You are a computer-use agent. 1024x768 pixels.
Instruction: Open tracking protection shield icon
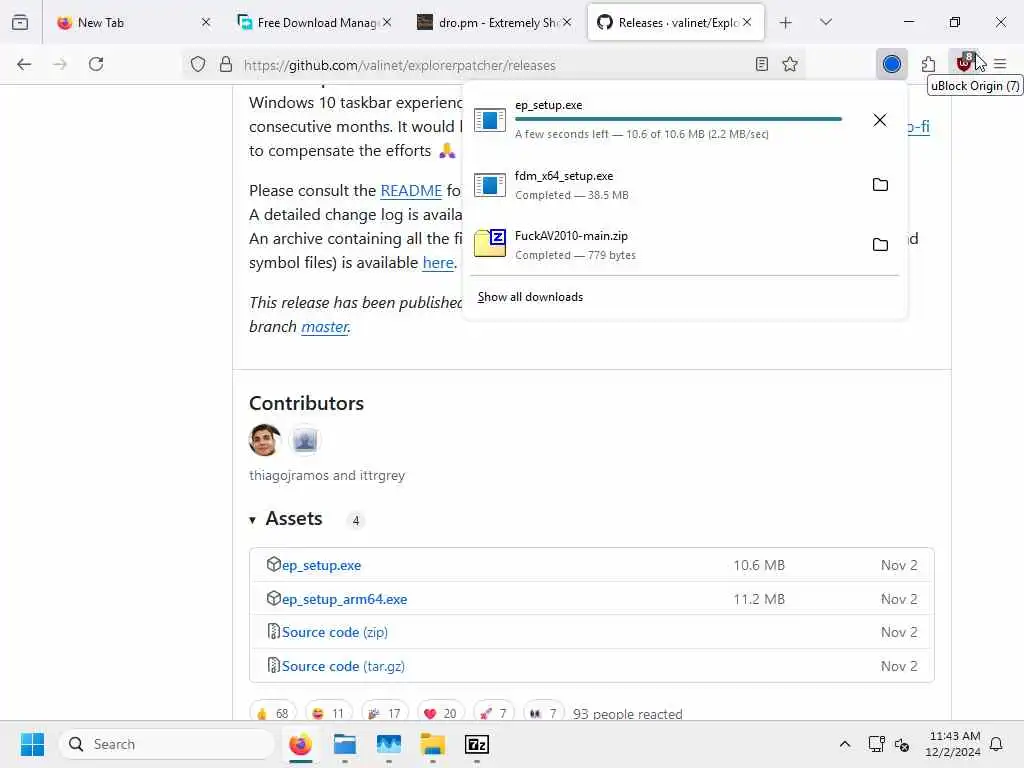198,64
